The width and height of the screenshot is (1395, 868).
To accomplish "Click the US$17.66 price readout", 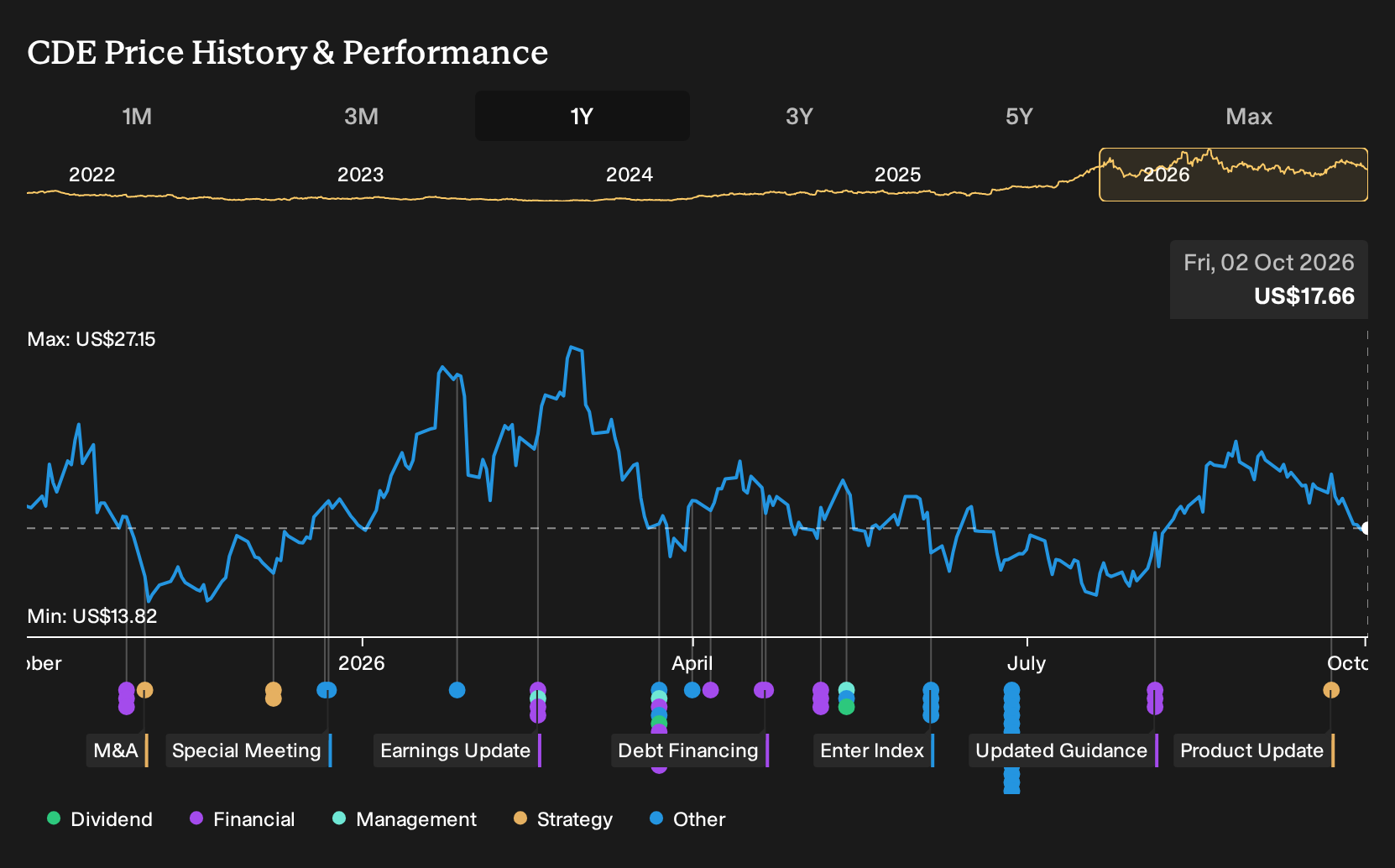I will click(x=1304, y=296).
